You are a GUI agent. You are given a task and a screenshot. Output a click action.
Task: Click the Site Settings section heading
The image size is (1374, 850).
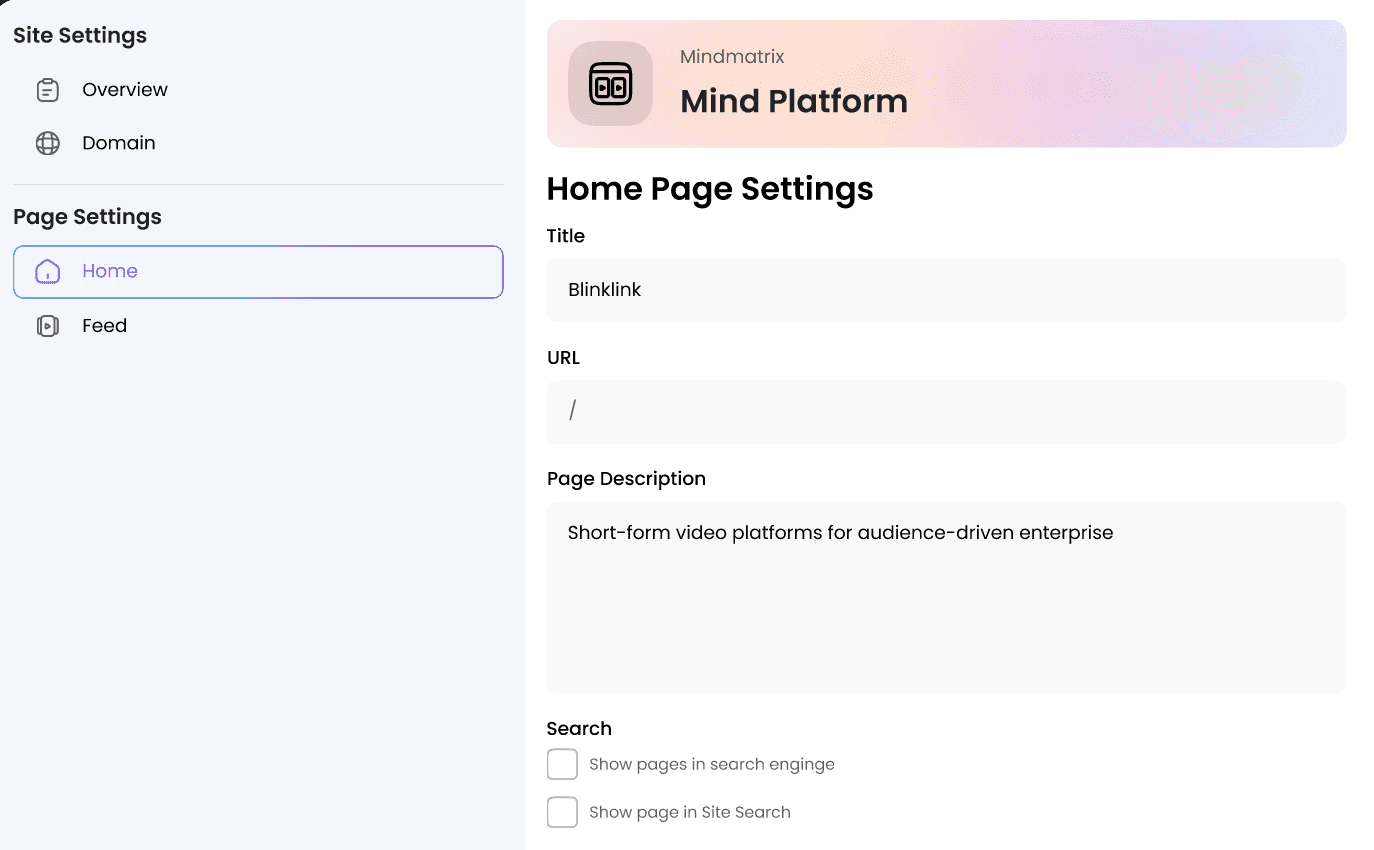coord(80,35)
